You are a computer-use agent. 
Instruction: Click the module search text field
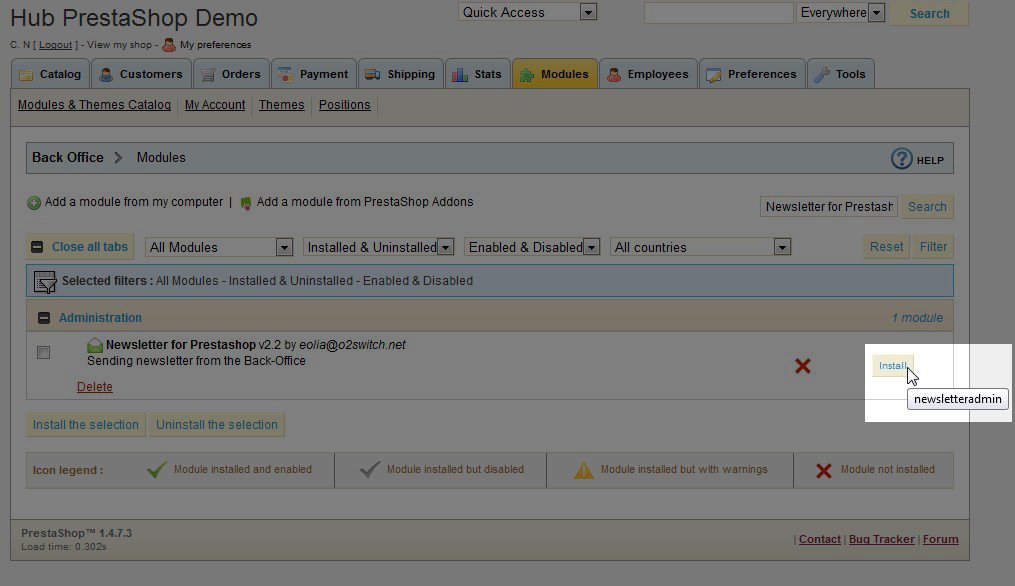pyautogui.click(x=828, y=207)
